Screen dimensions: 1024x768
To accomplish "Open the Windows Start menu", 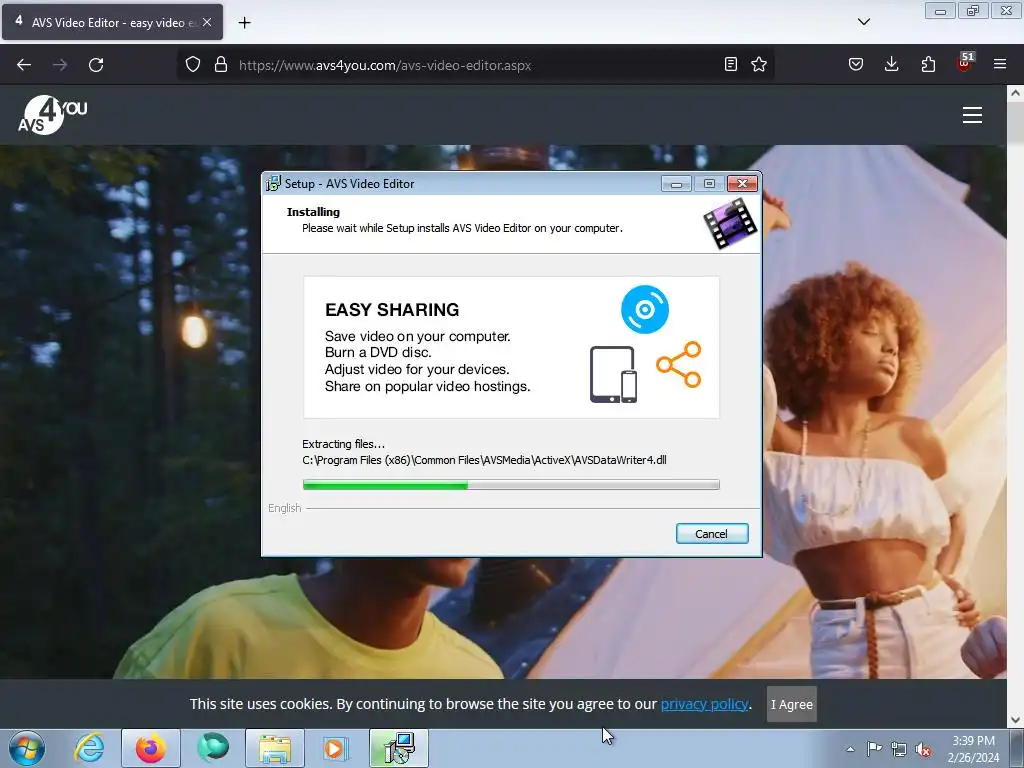I will [x=27, y=748].
